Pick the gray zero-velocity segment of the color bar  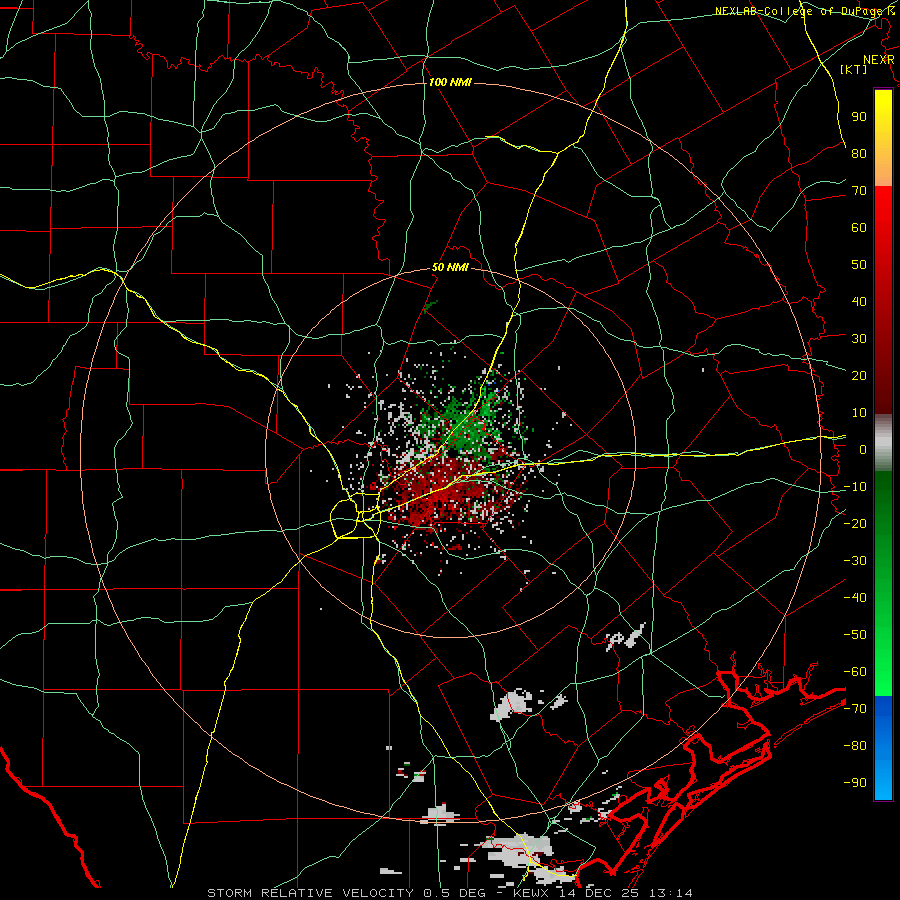point(883,443)
